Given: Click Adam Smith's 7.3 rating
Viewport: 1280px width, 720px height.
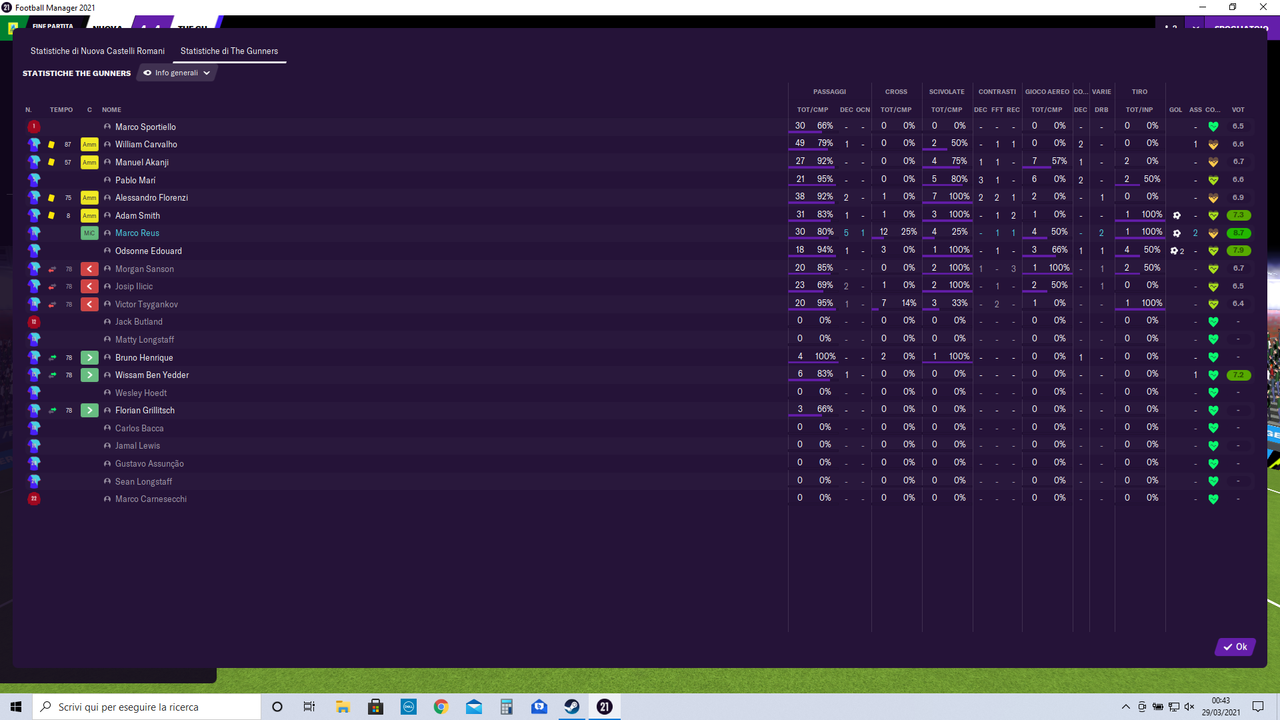Looking at the screenshot, I should click(1238, 216).
